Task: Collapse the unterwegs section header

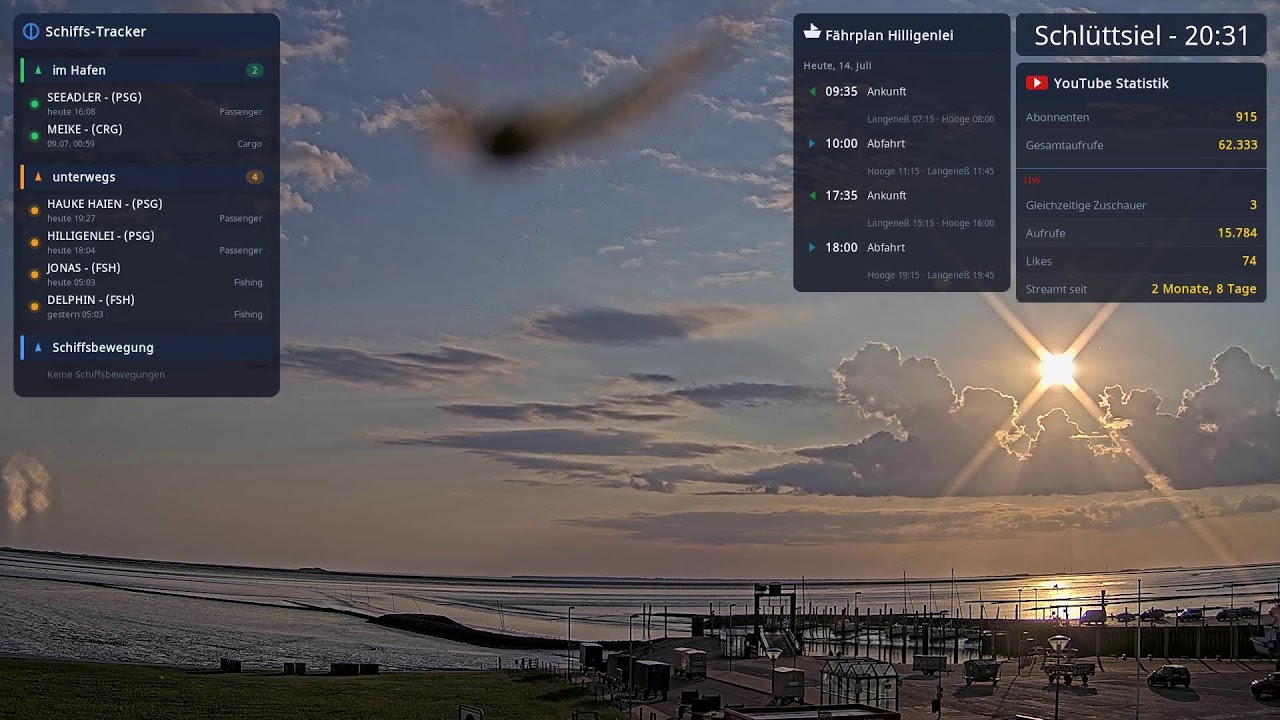Action: tap(147, 177)
